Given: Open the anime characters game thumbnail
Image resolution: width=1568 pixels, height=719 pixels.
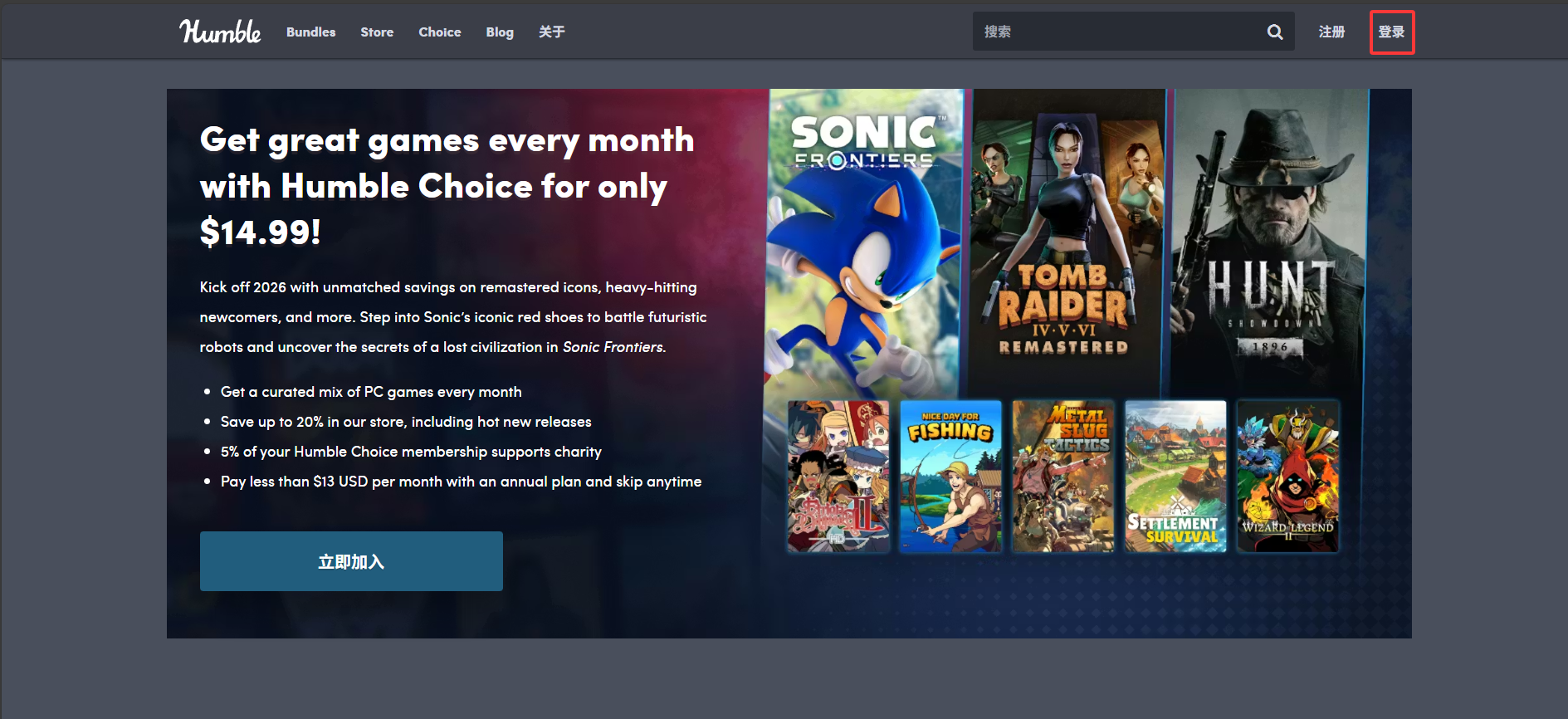Looking at the screenshot, I should (x=838, y=476).
